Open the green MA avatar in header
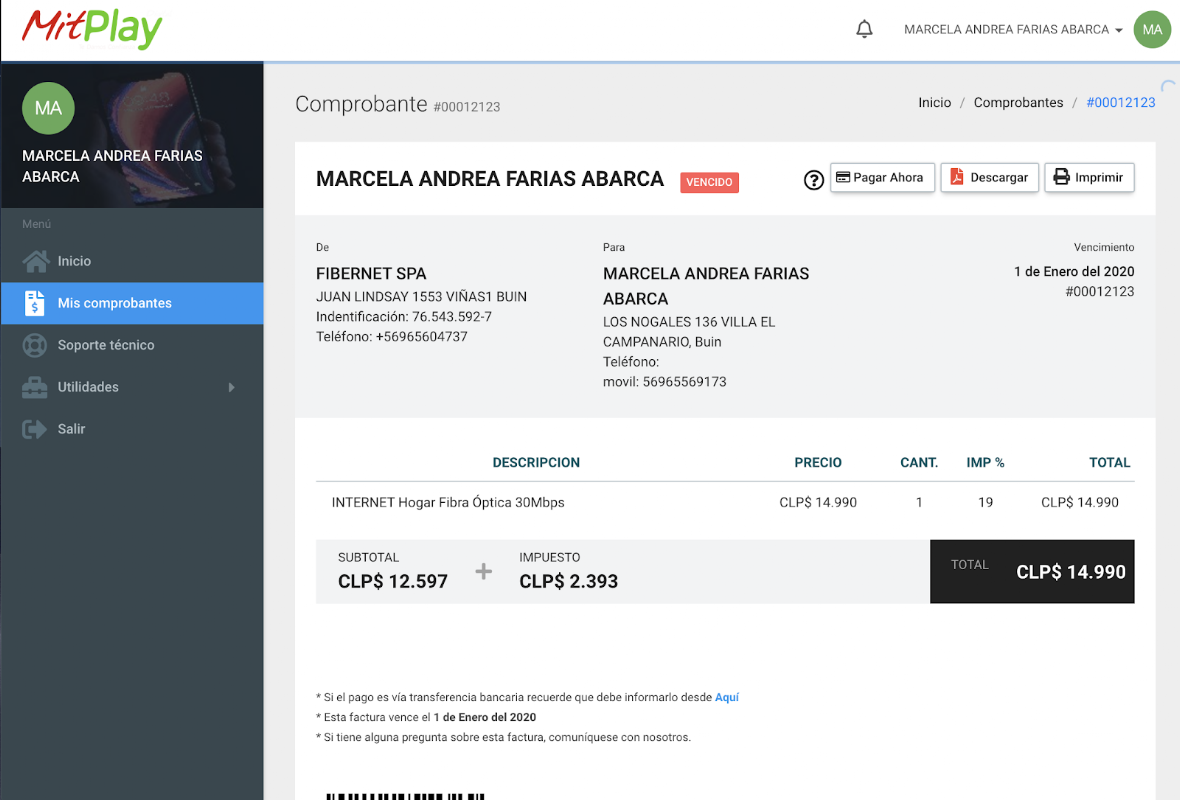Screen dimensions: 1180x800 (1152, 29)
